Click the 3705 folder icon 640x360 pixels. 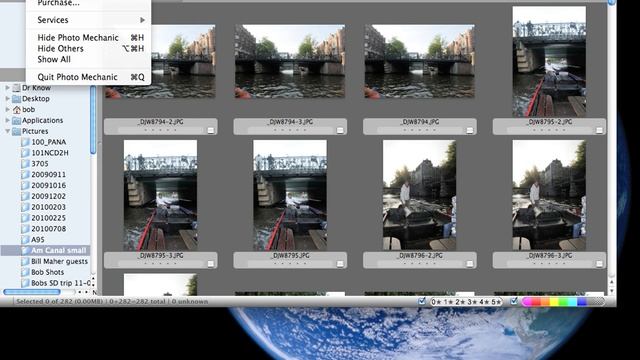coord(25,164)
